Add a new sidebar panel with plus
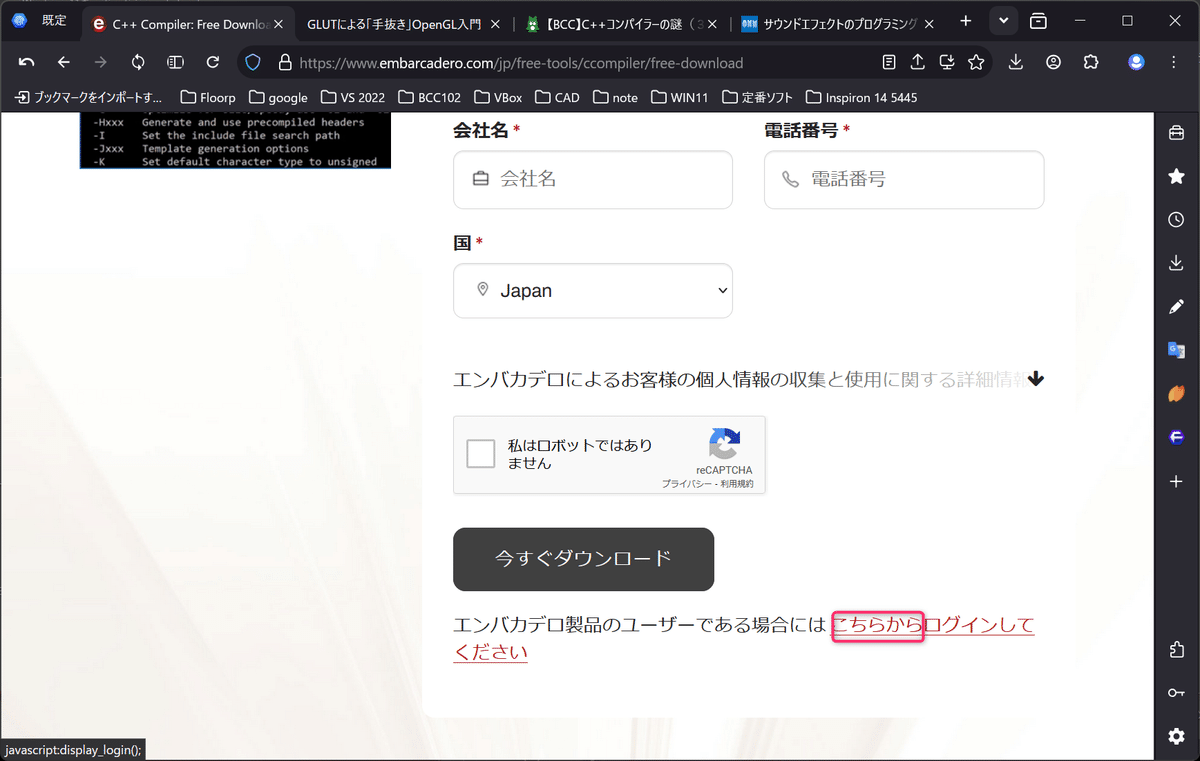This screenshot has width=1200, height=761. coord(1176,481)
